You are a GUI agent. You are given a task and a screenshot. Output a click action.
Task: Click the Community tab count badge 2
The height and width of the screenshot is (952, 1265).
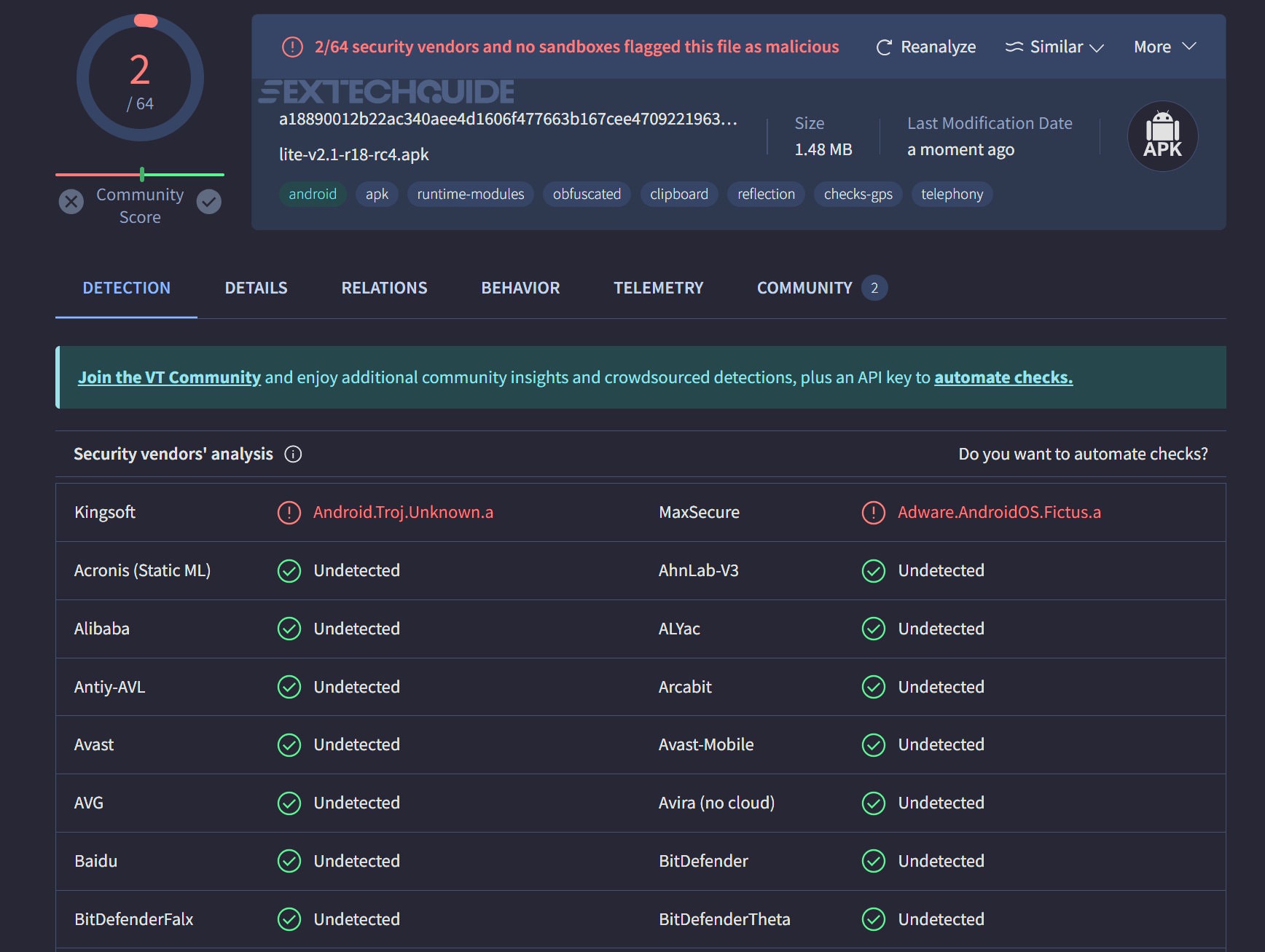874,288
